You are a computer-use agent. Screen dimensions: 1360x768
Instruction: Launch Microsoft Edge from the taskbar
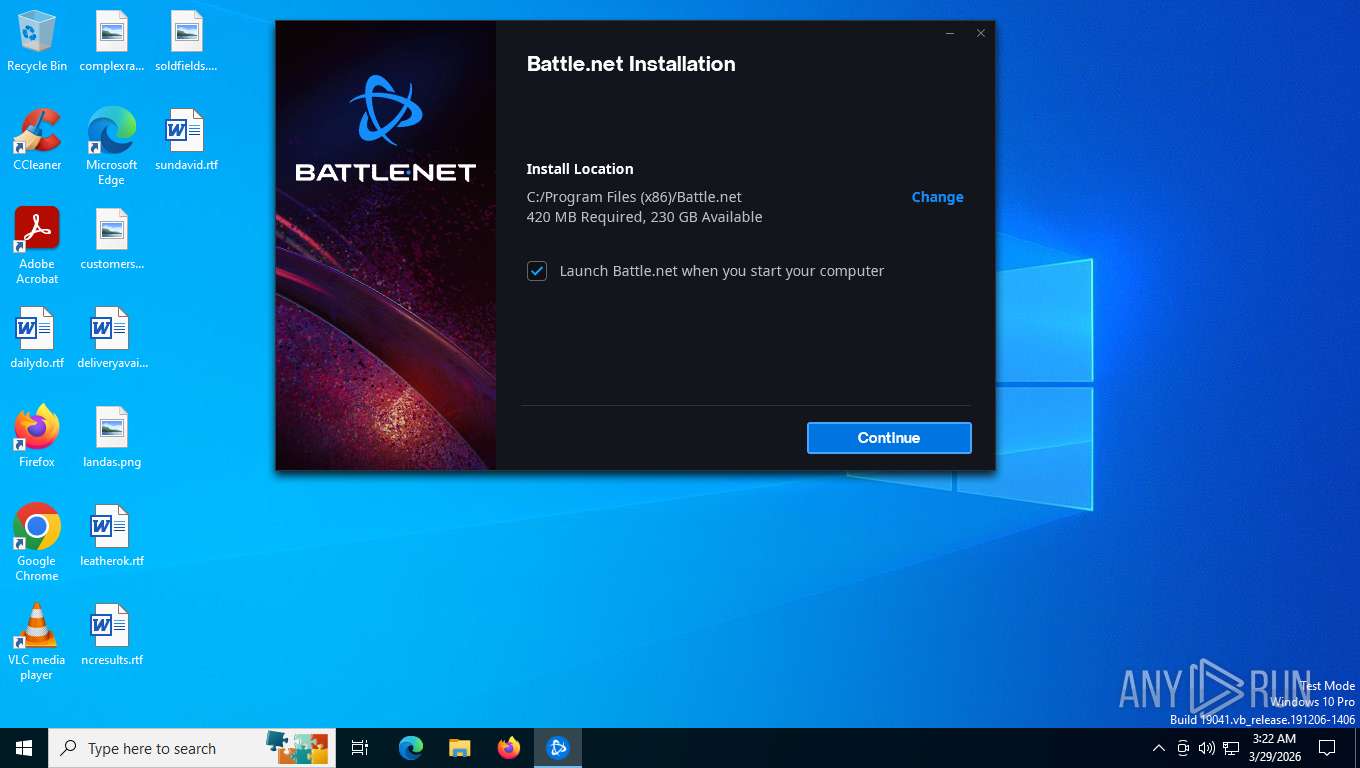[411, 748]
